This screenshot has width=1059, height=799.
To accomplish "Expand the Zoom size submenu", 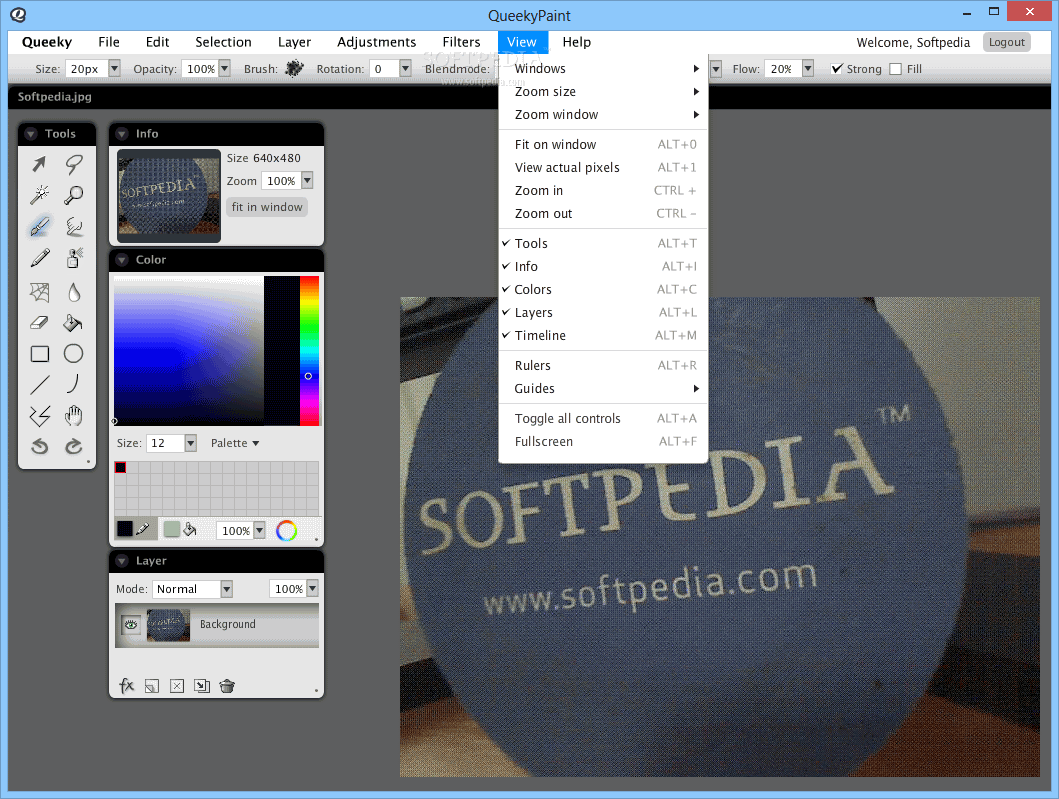I will tap(602, 91).
